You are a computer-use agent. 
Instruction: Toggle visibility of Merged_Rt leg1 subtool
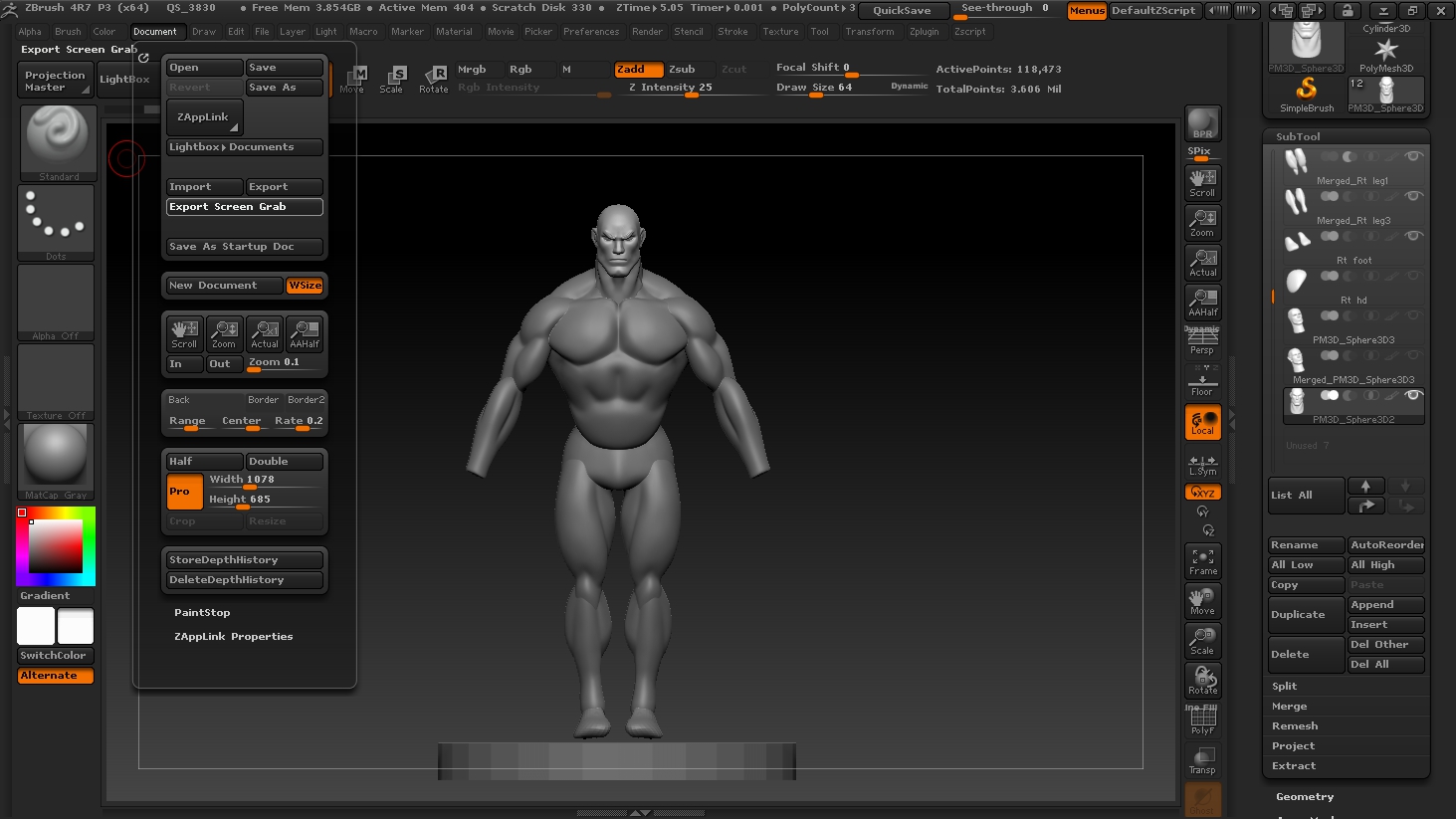[1413, 156]
